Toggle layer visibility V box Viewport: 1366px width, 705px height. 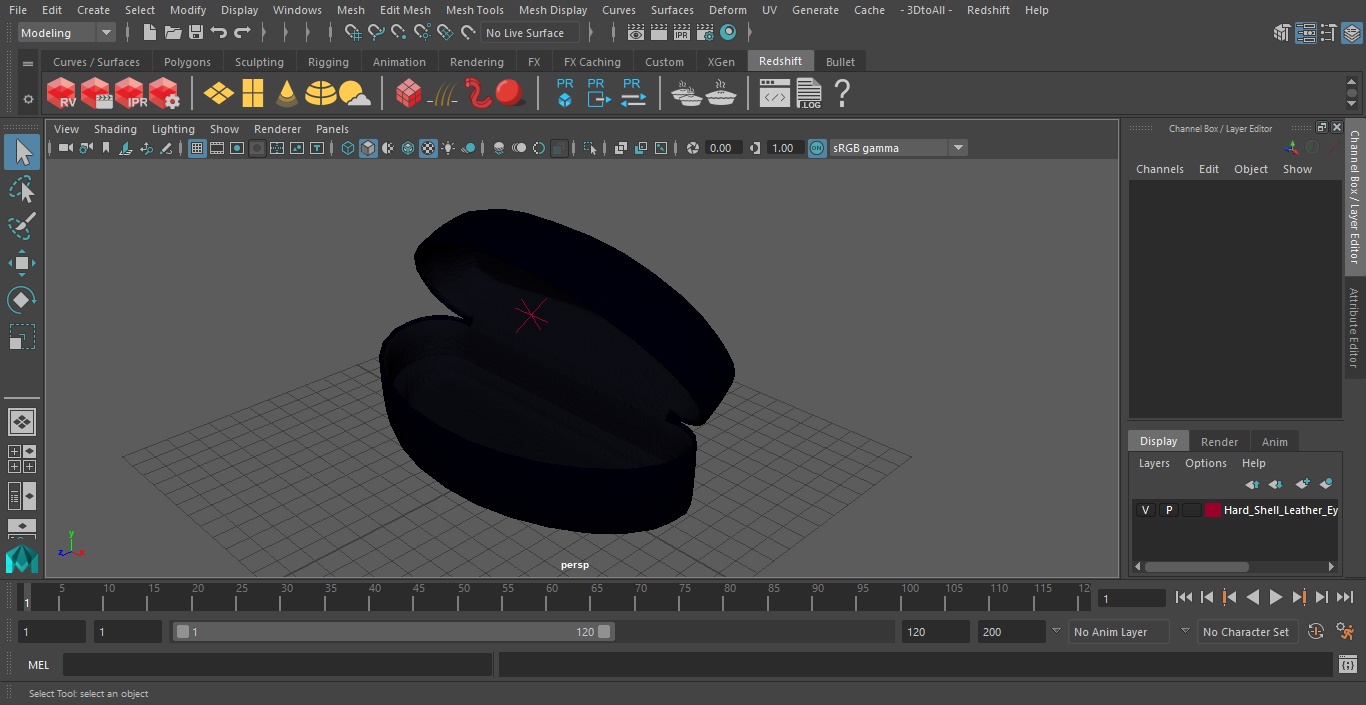coord(1145,510)
